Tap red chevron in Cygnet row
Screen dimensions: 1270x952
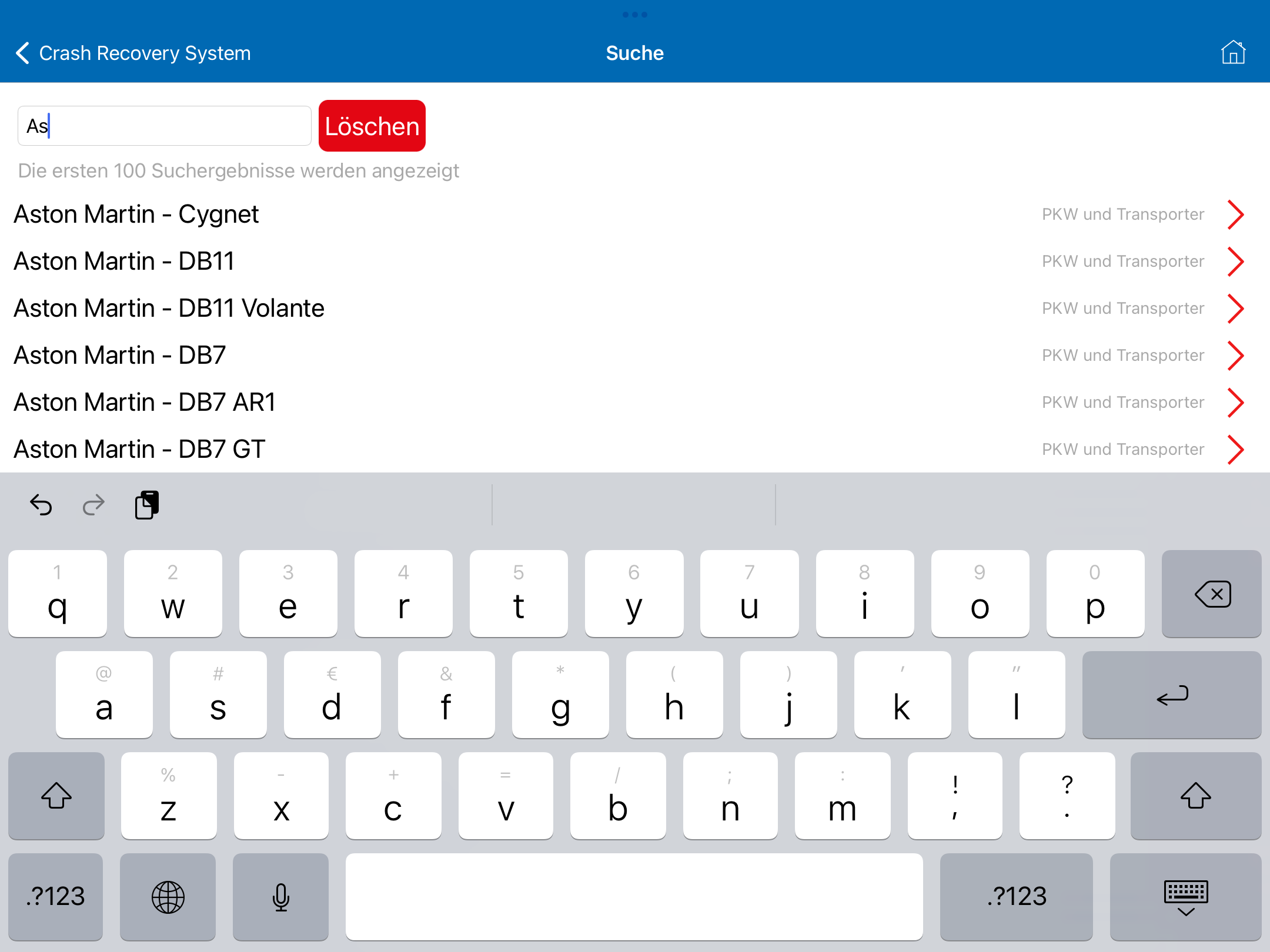tap(1235, 214)
